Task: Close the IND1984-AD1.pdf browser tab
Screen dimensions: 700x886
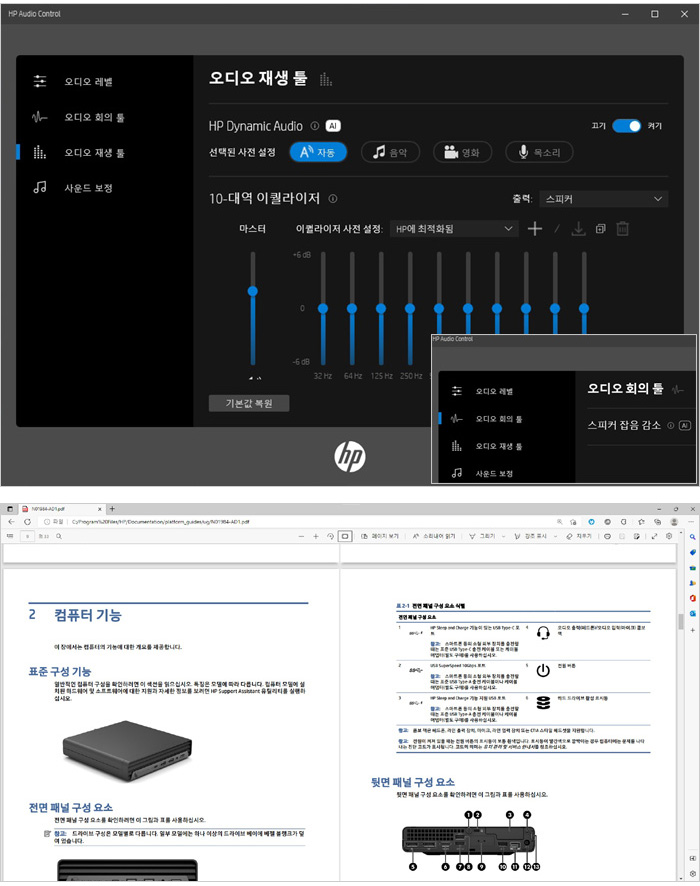Action: 100,509
